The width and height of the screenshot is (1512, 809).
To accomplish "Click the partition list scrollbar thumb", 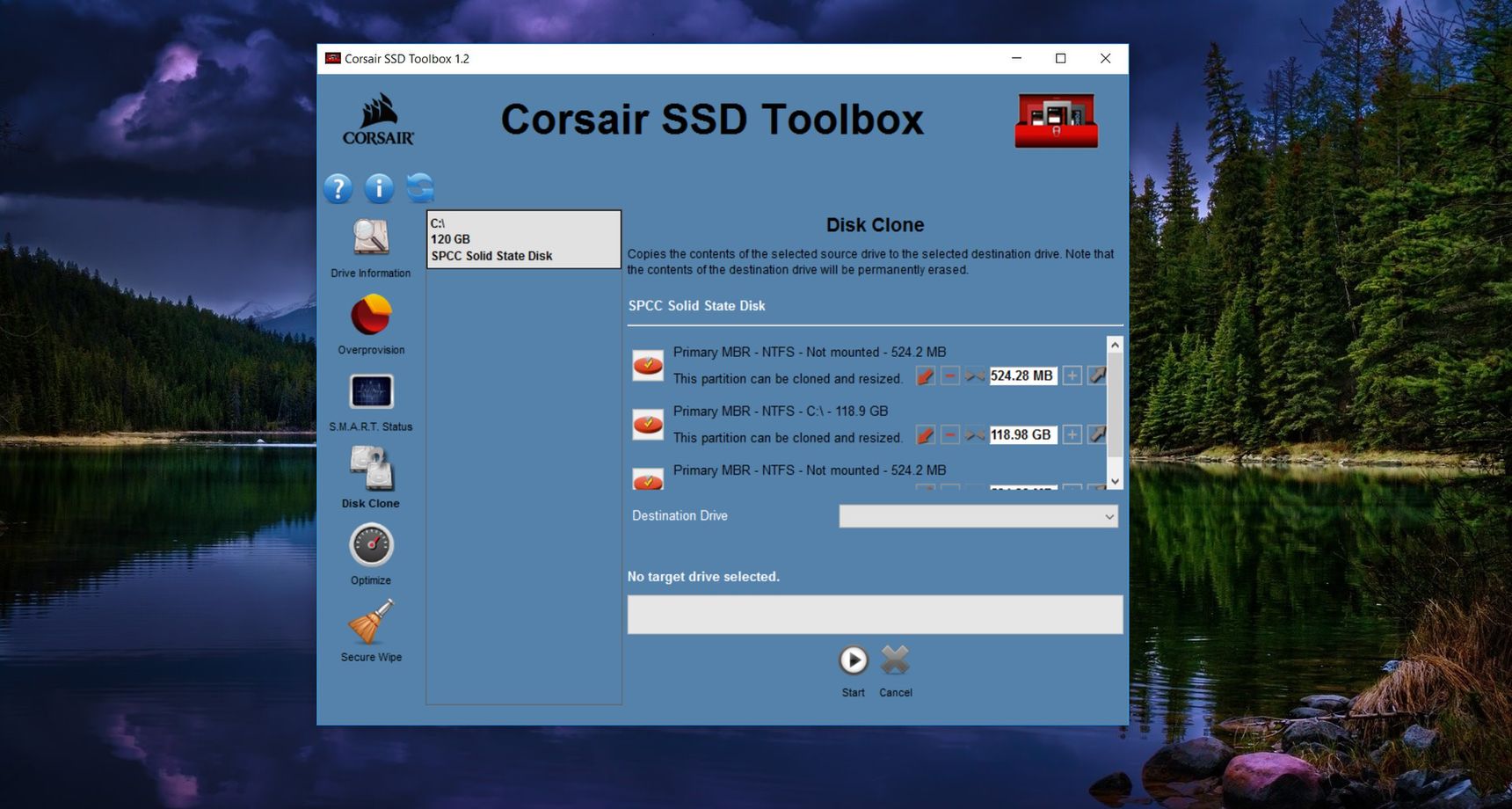I will 1115,405.
